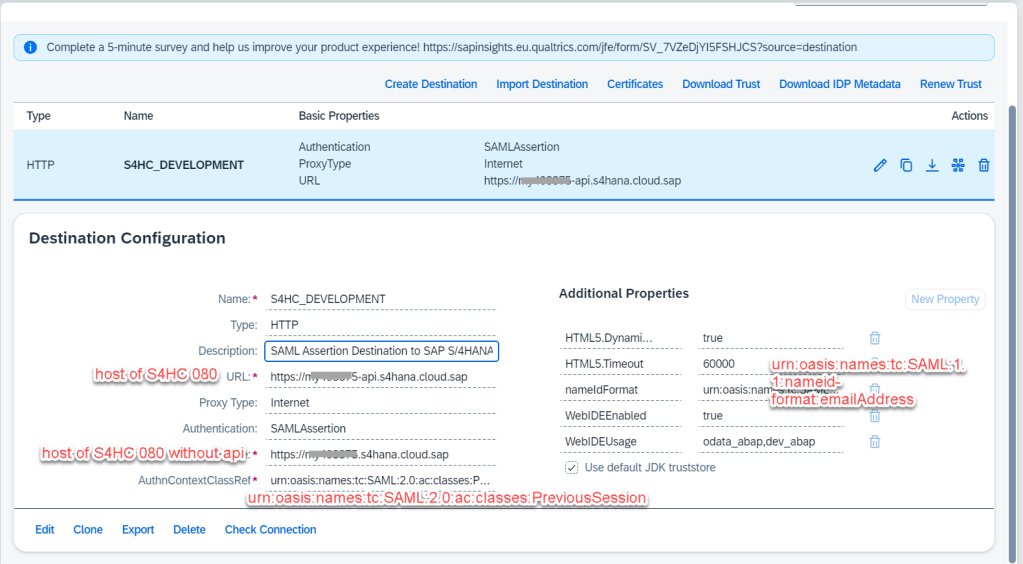The width and height of the screenshot is (1023, 564).
Task: Click into the Description input field
Action: tap(381, 351)
